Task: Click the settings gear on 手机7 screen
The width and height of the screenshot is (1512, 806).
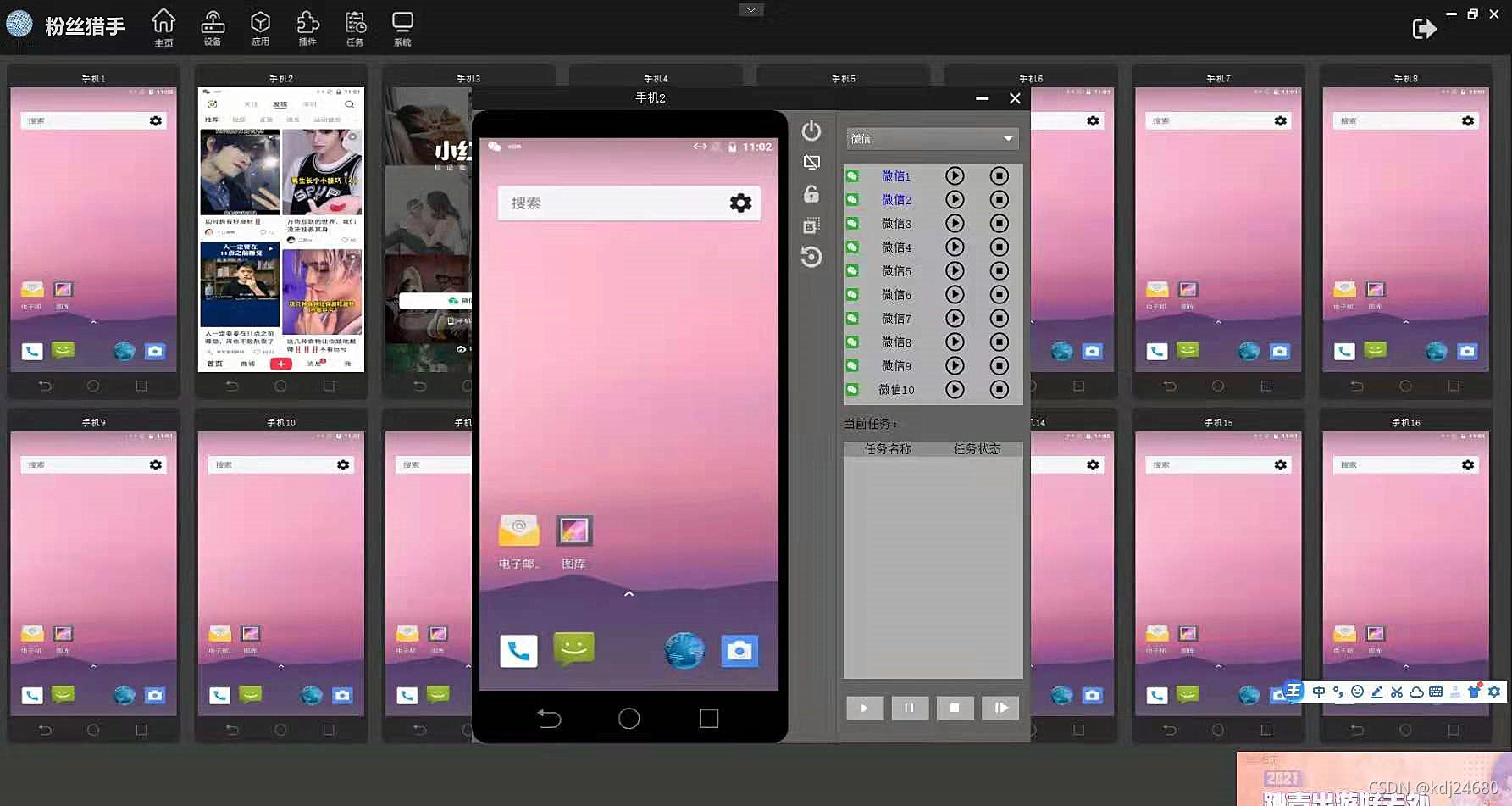Action: [x=1280, y=121]
